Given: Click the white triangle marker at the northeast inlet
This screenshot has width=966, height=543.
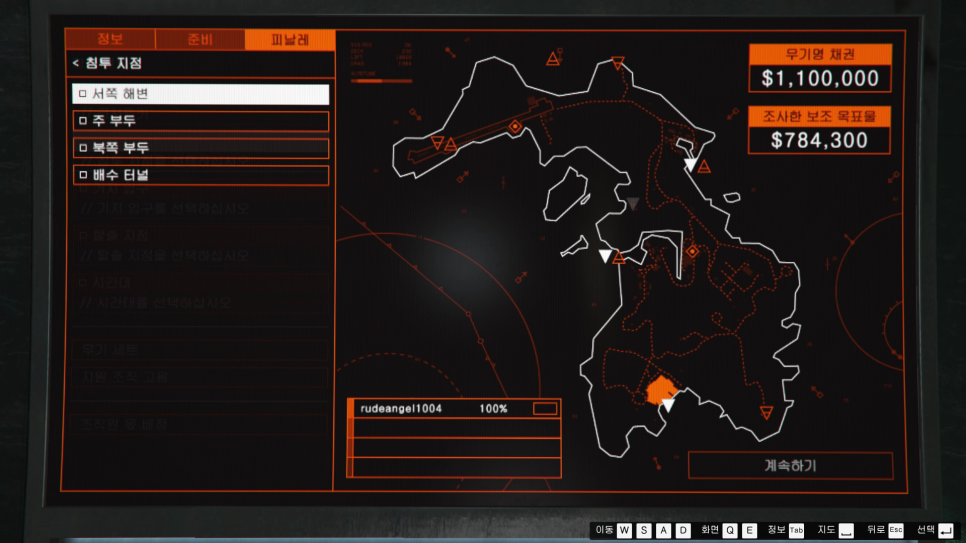Looking at the screenshot, I should [691, 165].
